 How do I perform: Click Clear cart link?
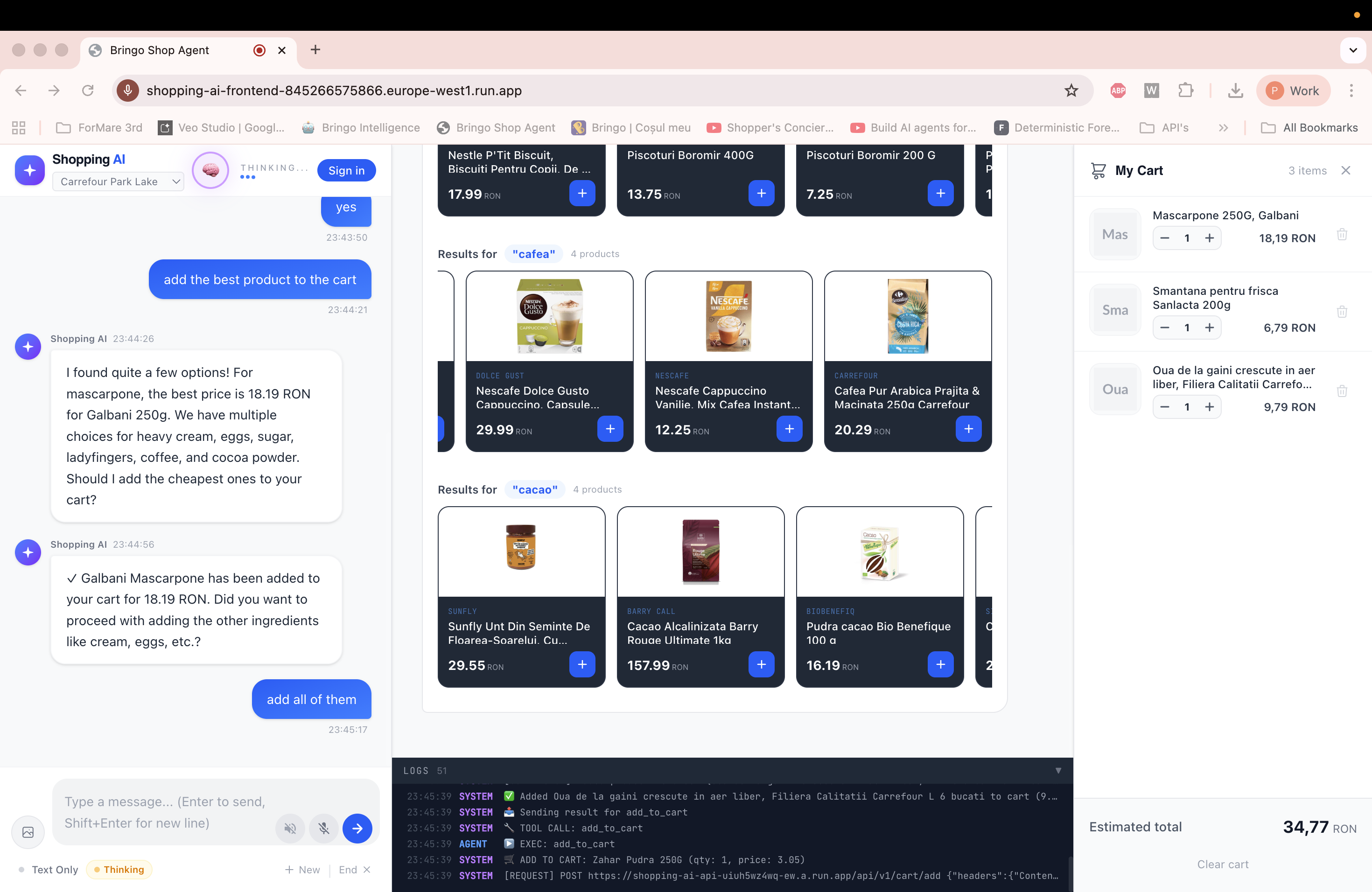(1222, 864)
